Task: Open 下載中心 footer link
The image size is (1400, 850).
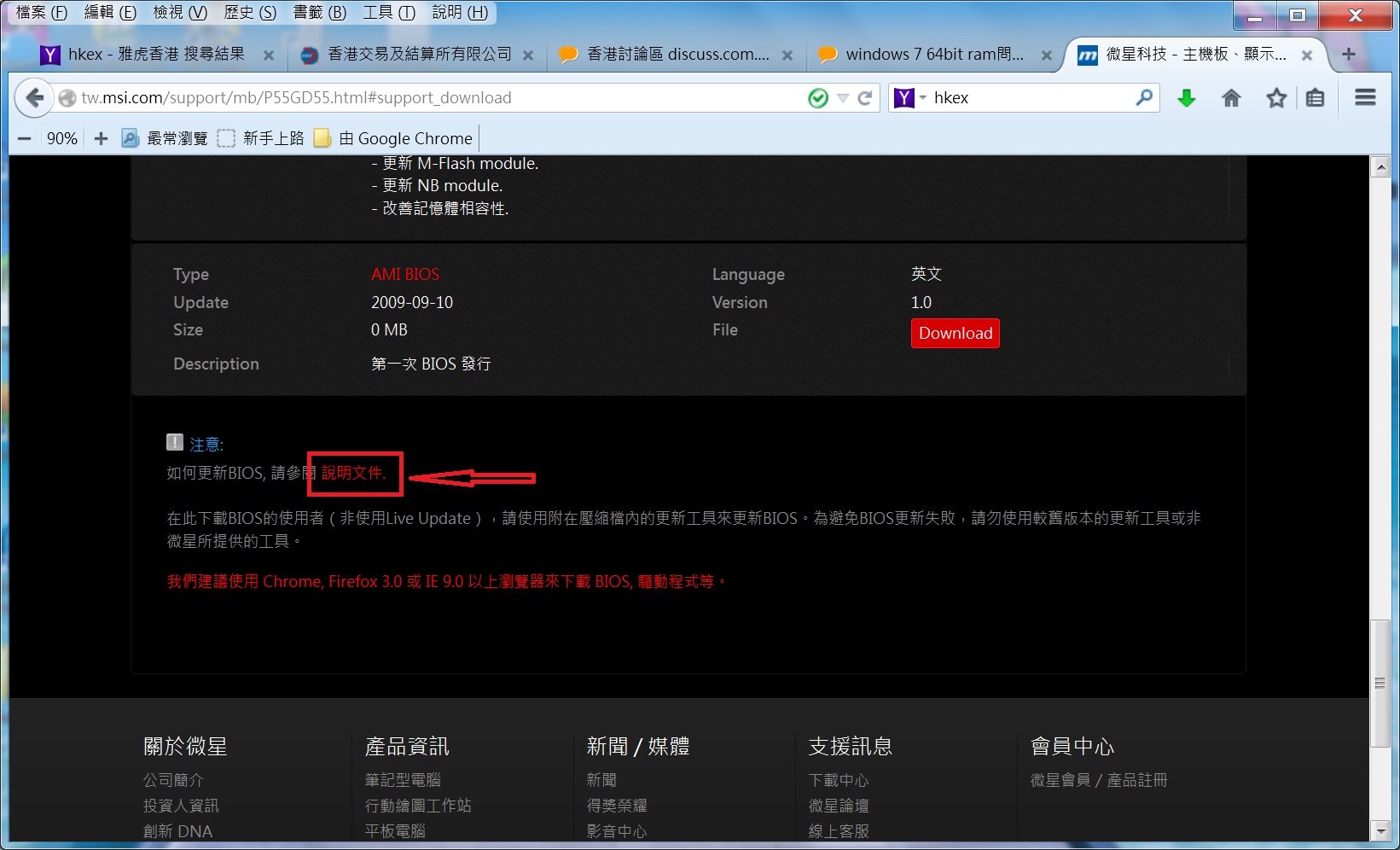Action: tap(839, 780)
